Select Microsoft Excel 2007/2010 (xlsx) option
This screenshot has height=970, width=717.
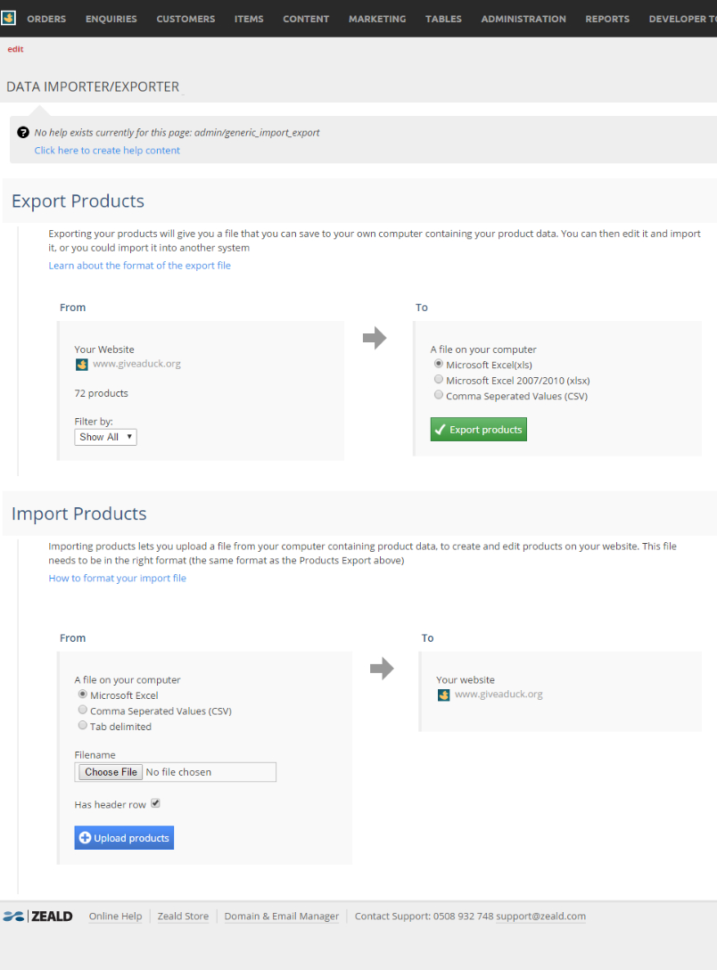point(439,380)
